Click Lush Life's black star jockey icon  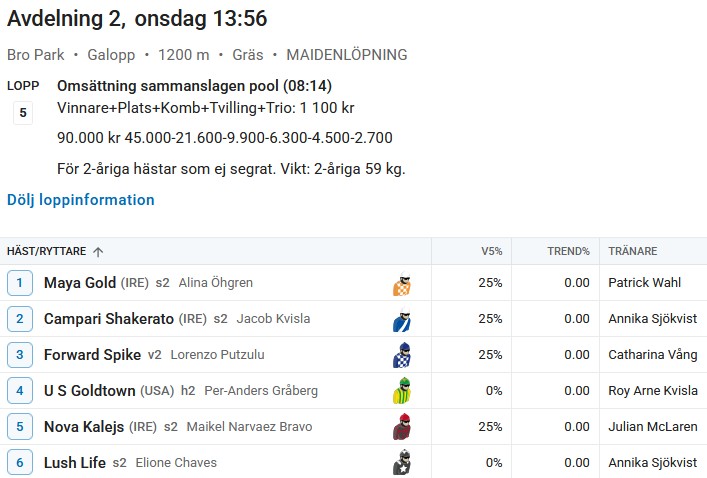[402, 463]
